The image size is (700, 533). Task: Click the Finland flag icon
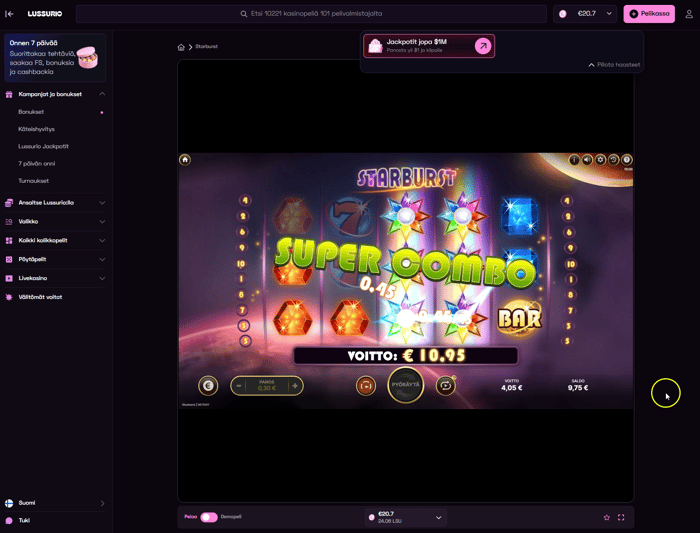(x=9, y=503)
